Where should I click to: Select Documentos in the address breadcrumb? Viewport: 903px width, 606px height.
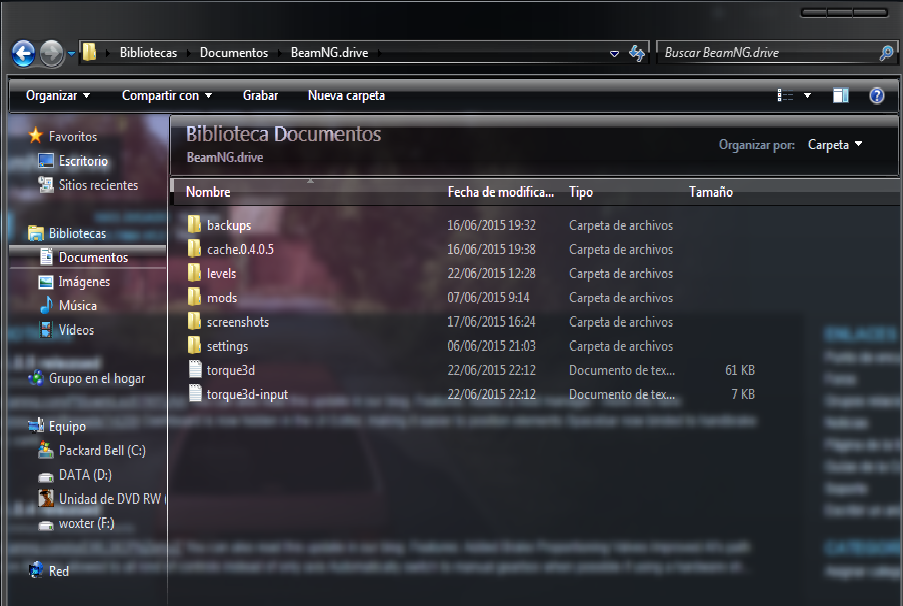click(234, 52)
